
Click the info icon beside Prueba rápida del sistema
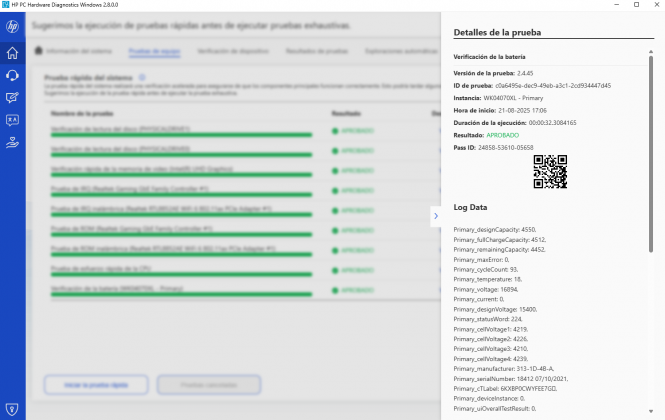(142, 78)
